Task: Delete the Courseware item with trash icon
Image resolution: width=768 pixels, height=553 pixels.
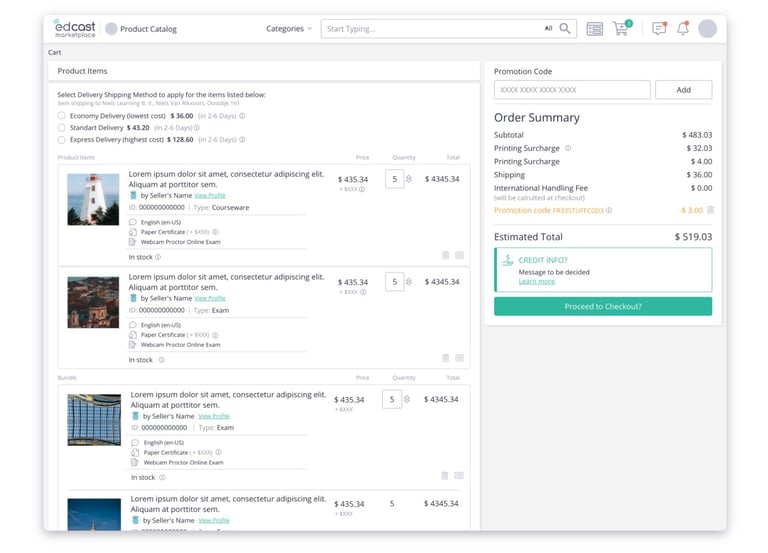Action: tap(446, 255)
